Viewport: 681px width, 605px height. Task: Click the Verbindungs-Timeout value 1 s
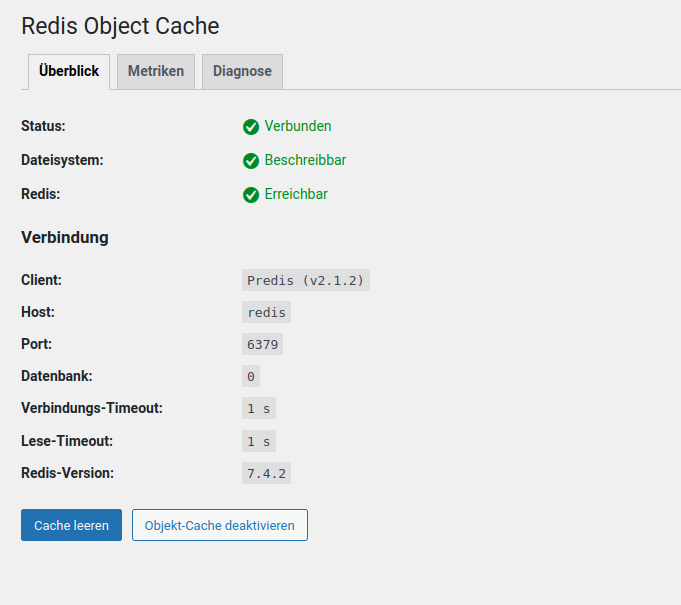click(x=259, y=408)
